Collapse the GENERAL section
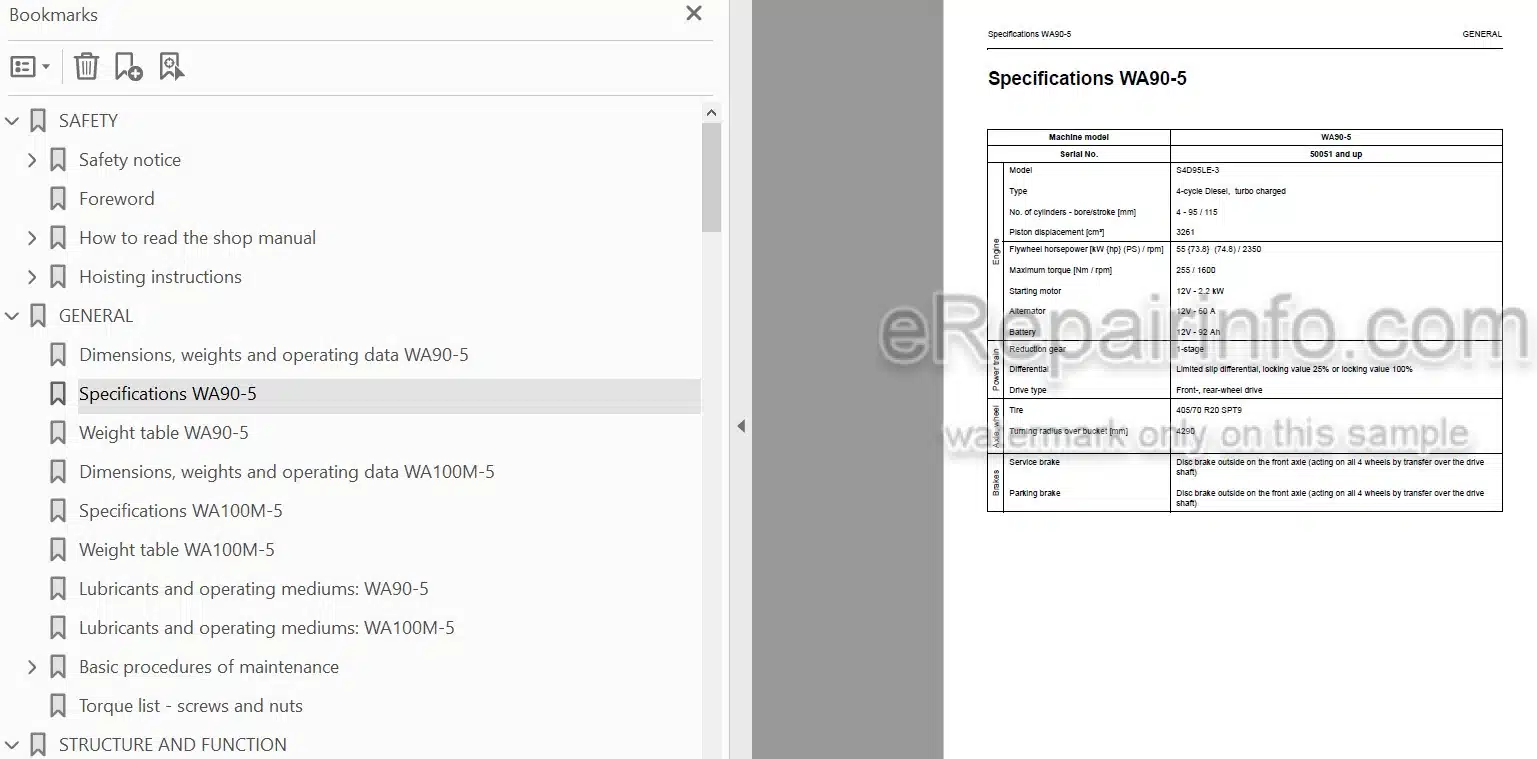Image resolution: width=1537 pixels, height=759 pixels. (x=12, y=316)
